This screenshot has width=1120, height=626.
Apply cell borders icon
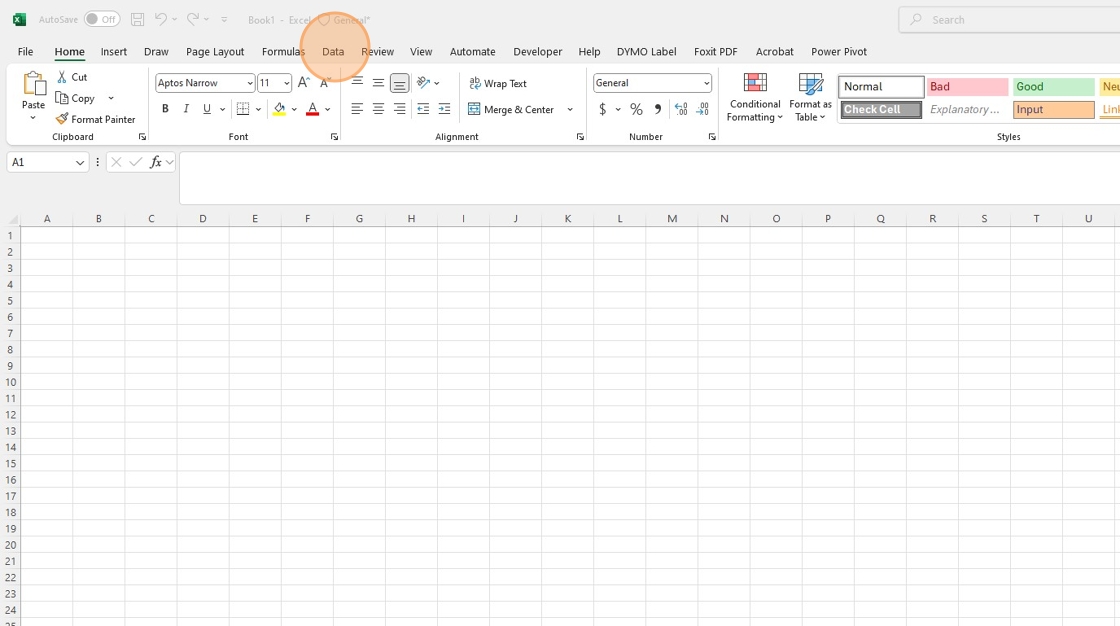[x=243, y=109]
